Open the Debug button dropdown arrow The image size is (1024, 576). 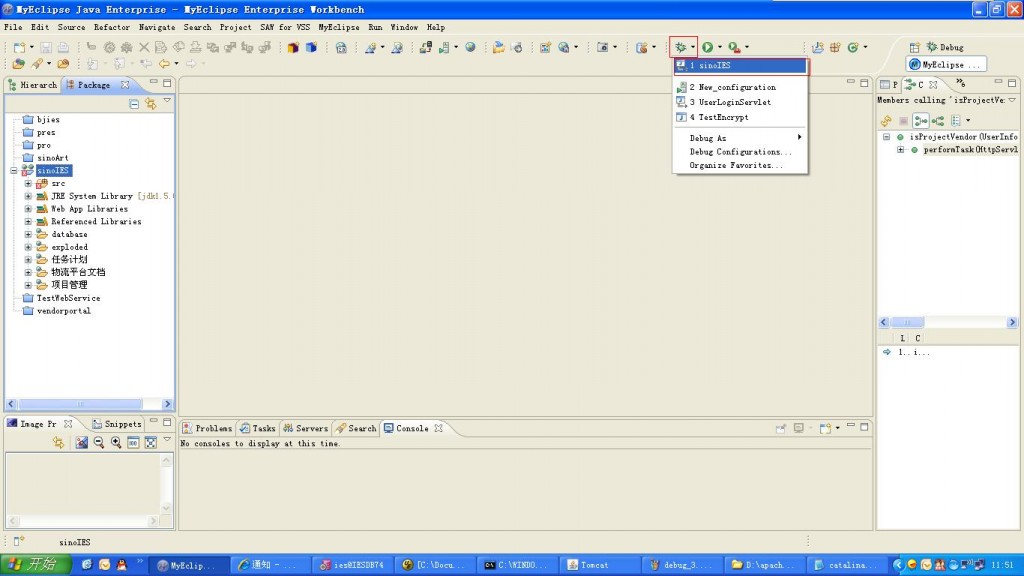tap(692, 47)
